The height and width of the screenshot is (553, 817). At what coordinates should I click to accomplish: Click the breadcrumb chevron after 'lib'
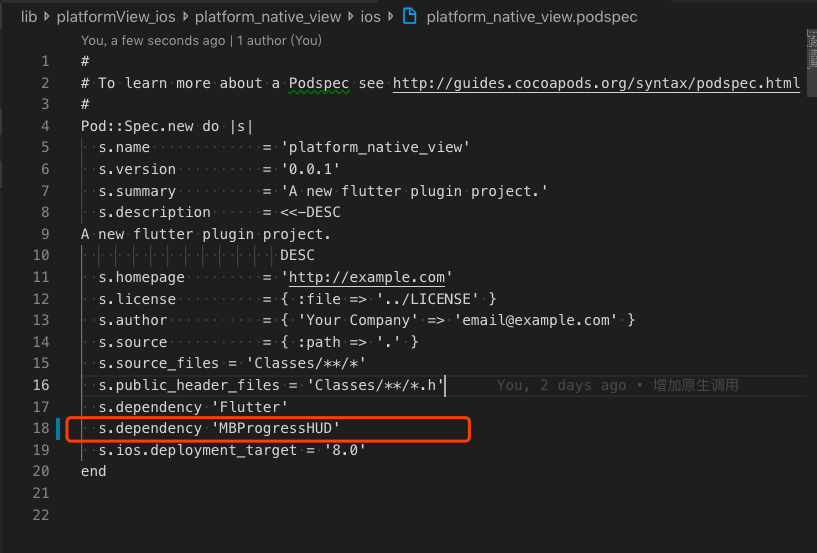pos(47,17)
